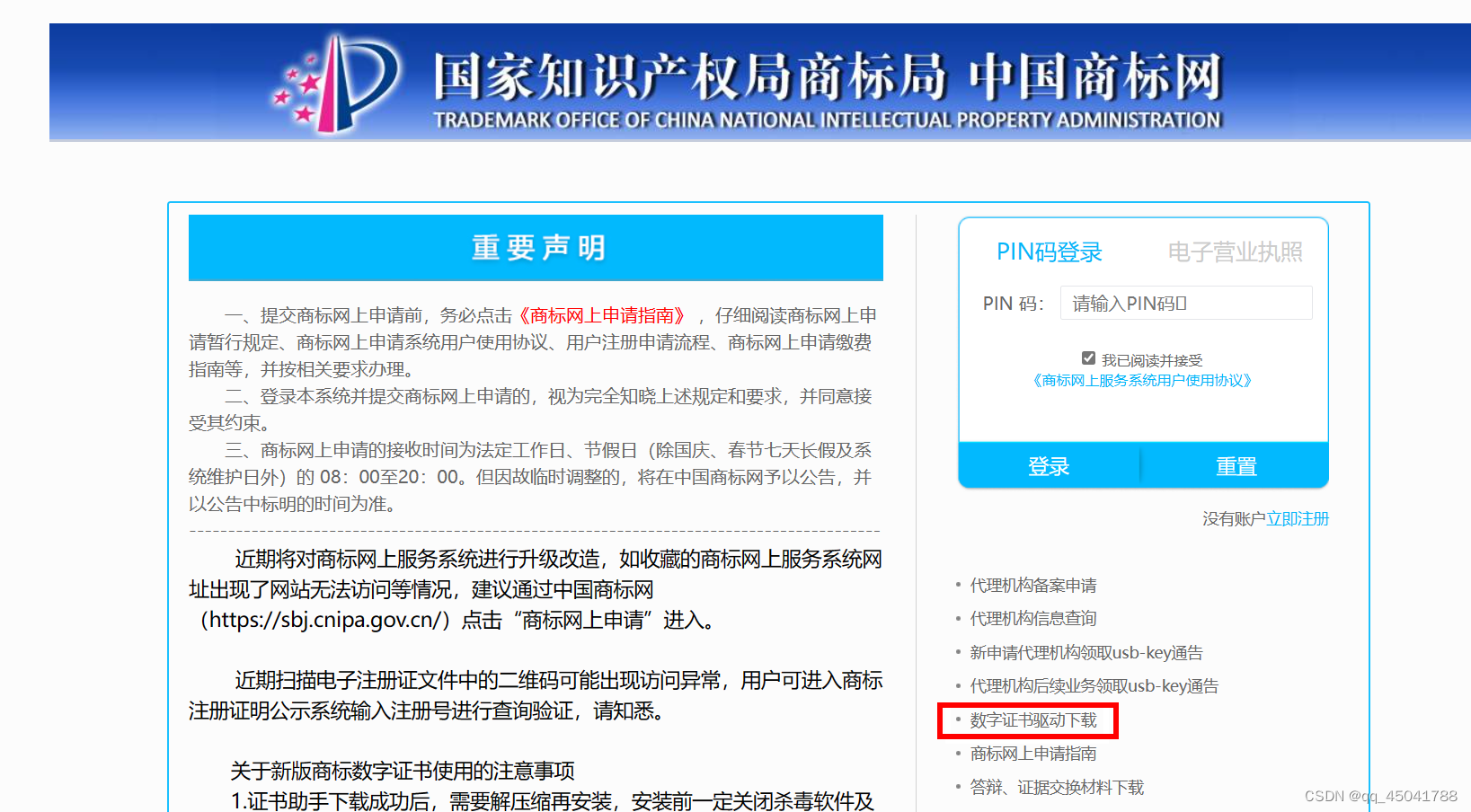Open the 数字证书驱动下载 link
1471x812 pixels.
pyautogui.click(x=1033, y=720)
